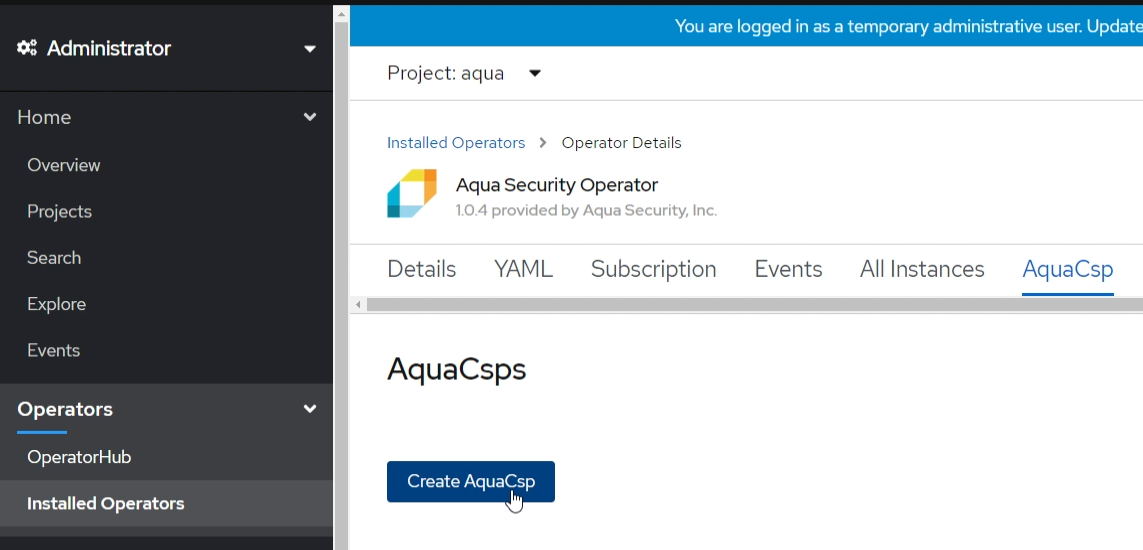Collapse the Home navigation section
The width and height of the screenshot is (1143, 550).
309,117
